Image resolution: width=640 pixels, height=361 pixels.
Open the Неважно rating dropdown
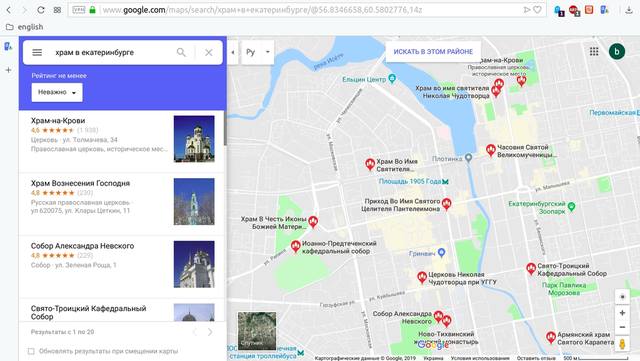coord(57,92)
